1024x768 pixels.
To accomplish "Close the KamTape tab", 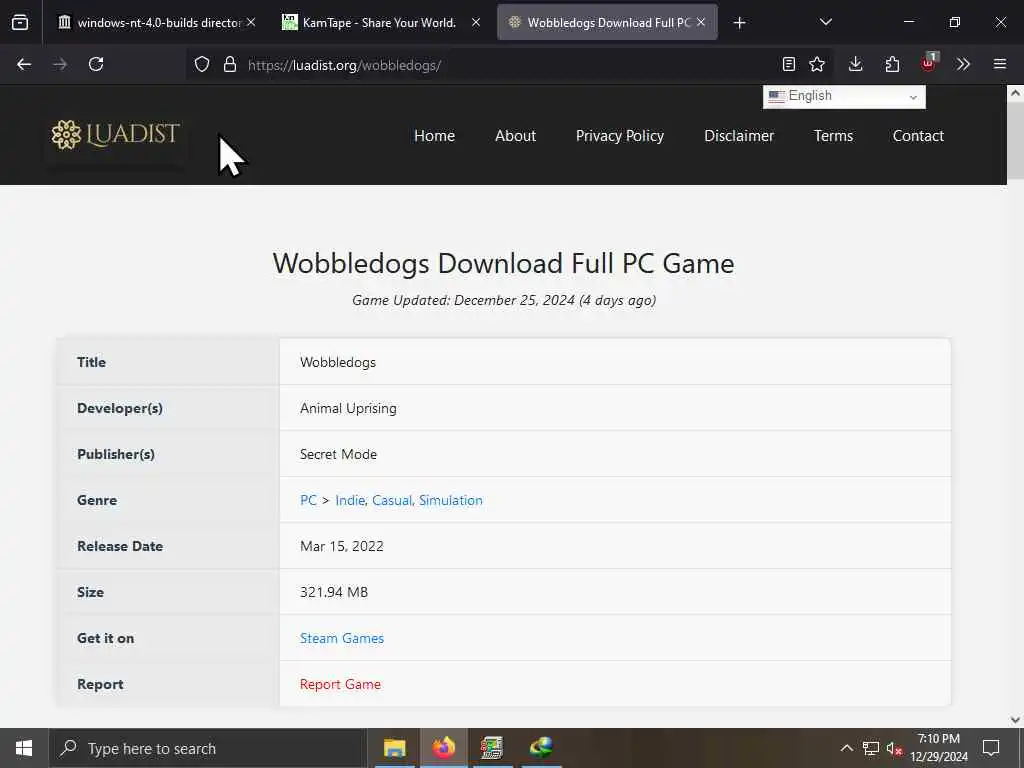I will tap(476, 22).
